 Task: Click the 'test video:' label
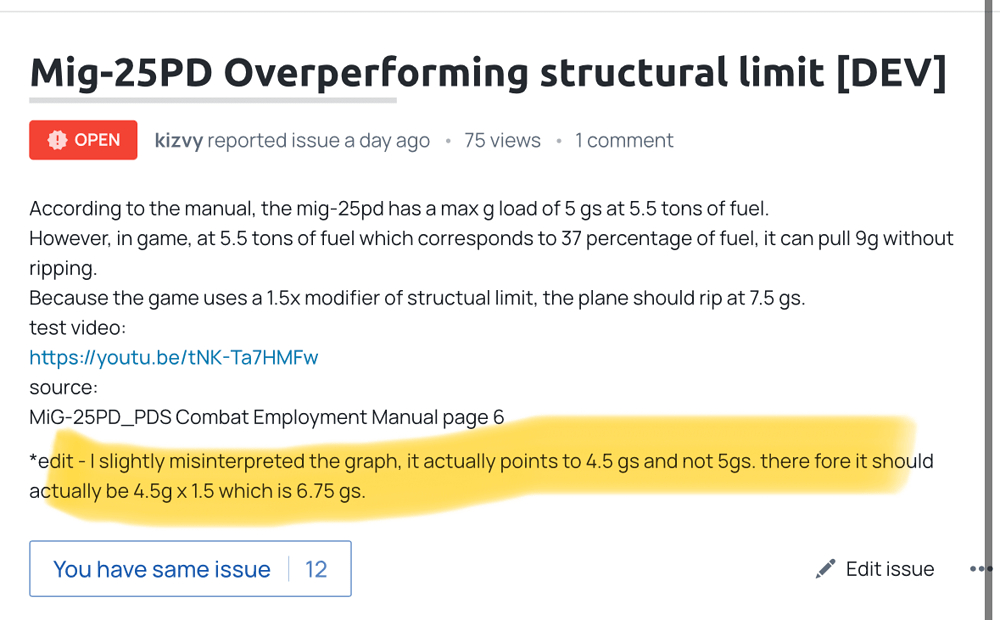77,327
